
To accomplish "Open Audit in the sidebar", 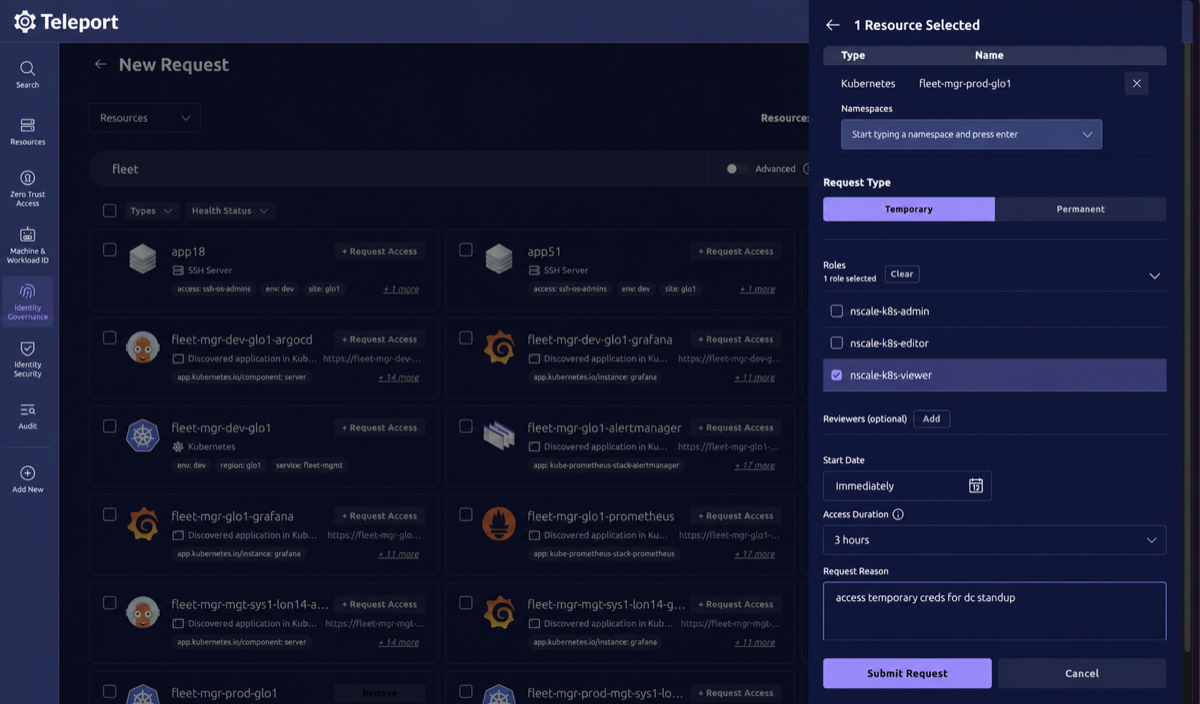I will click(28, 416).
